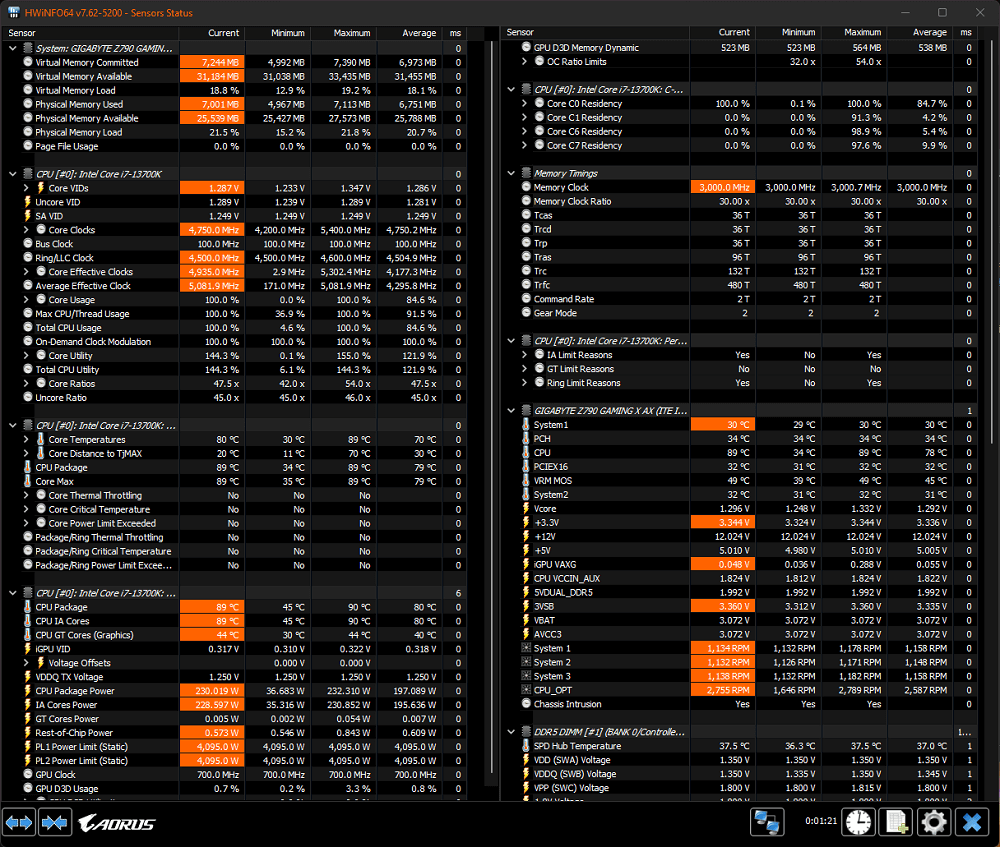Click the Average column header in right list
The height and width of the screenshot is (847, 1000).
point(920,33)
